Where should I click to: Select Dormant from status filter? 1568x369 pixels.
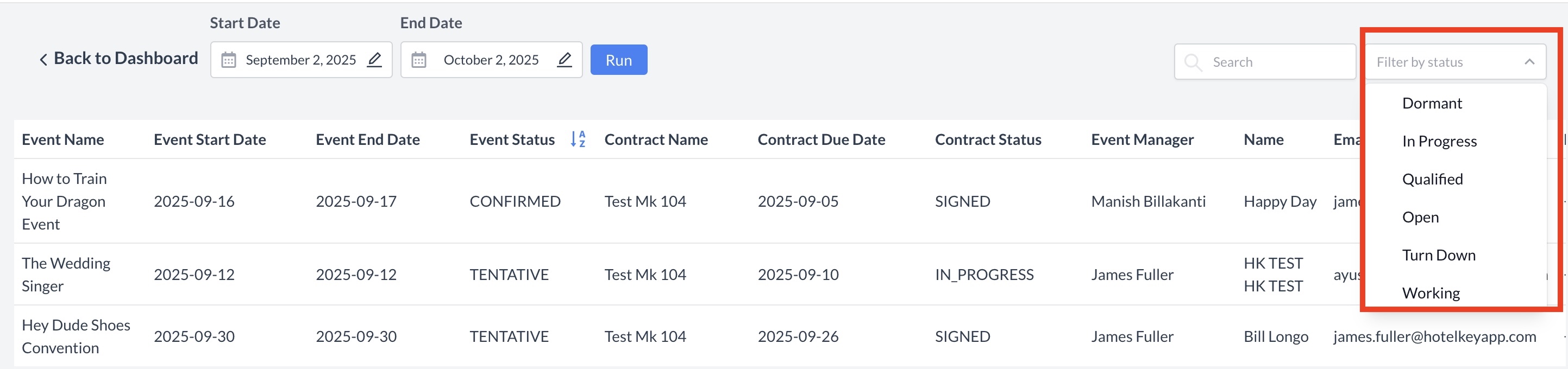coord(1432,103)
